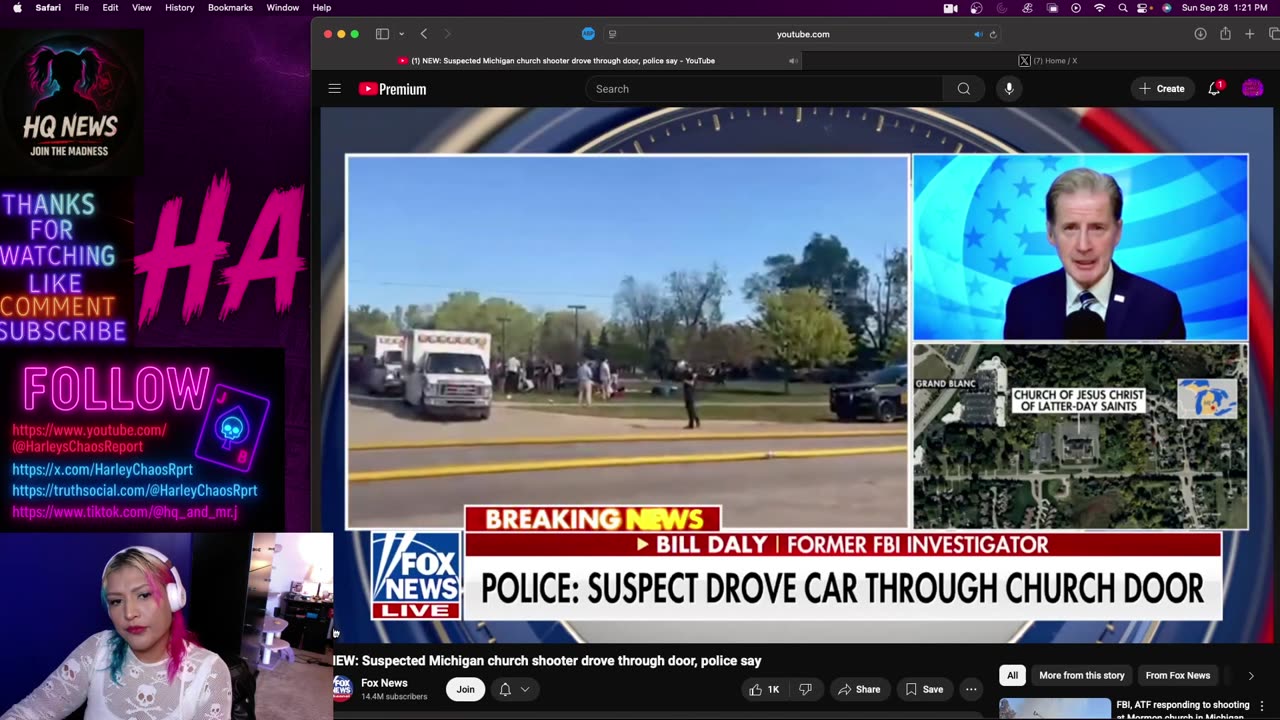Click the YouTube search magnifier button
This screenshot has height=720, width=1280.
964,89
